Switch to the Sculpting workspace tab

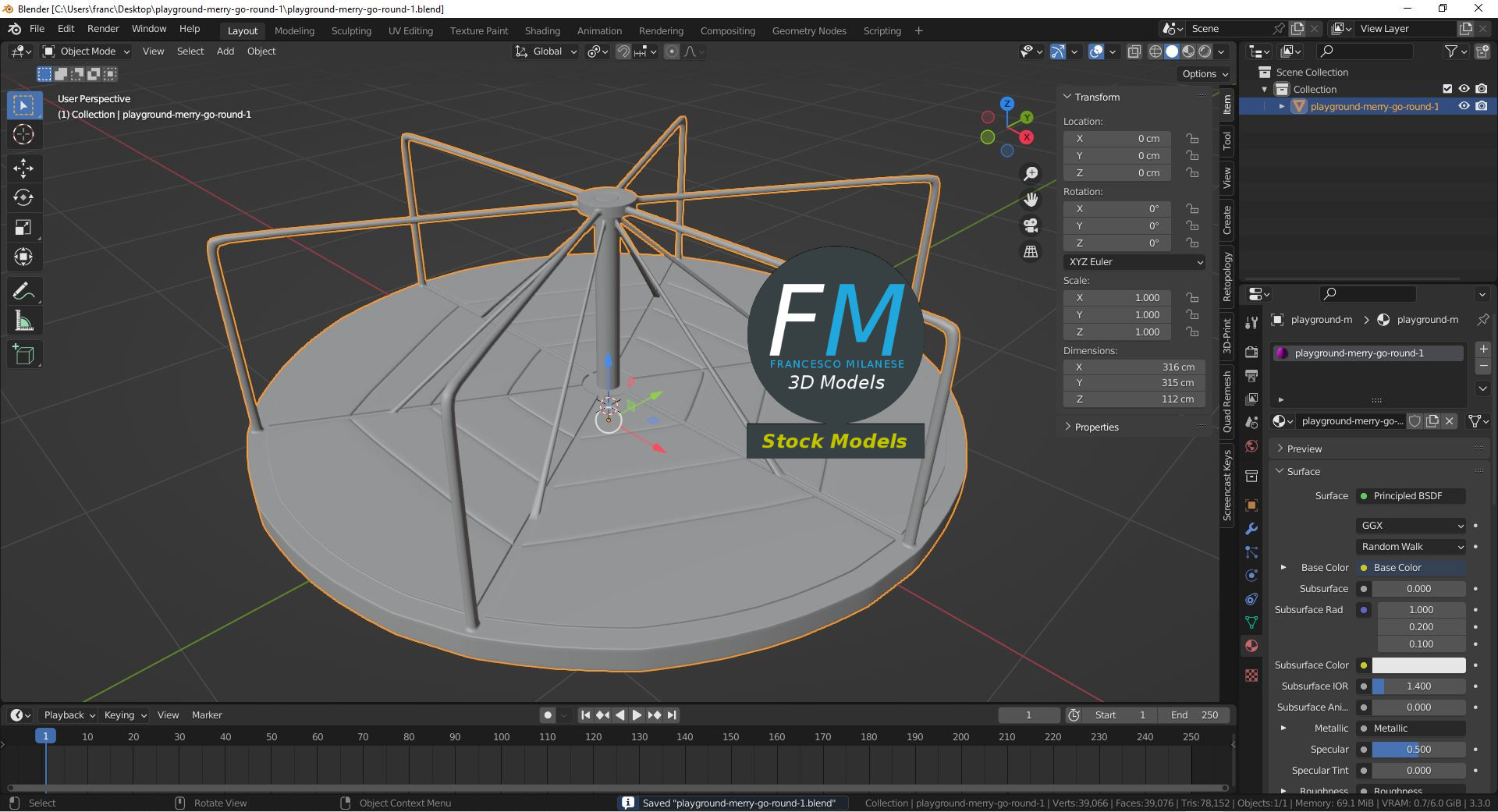pyautogui.click(x=351, y=31)
